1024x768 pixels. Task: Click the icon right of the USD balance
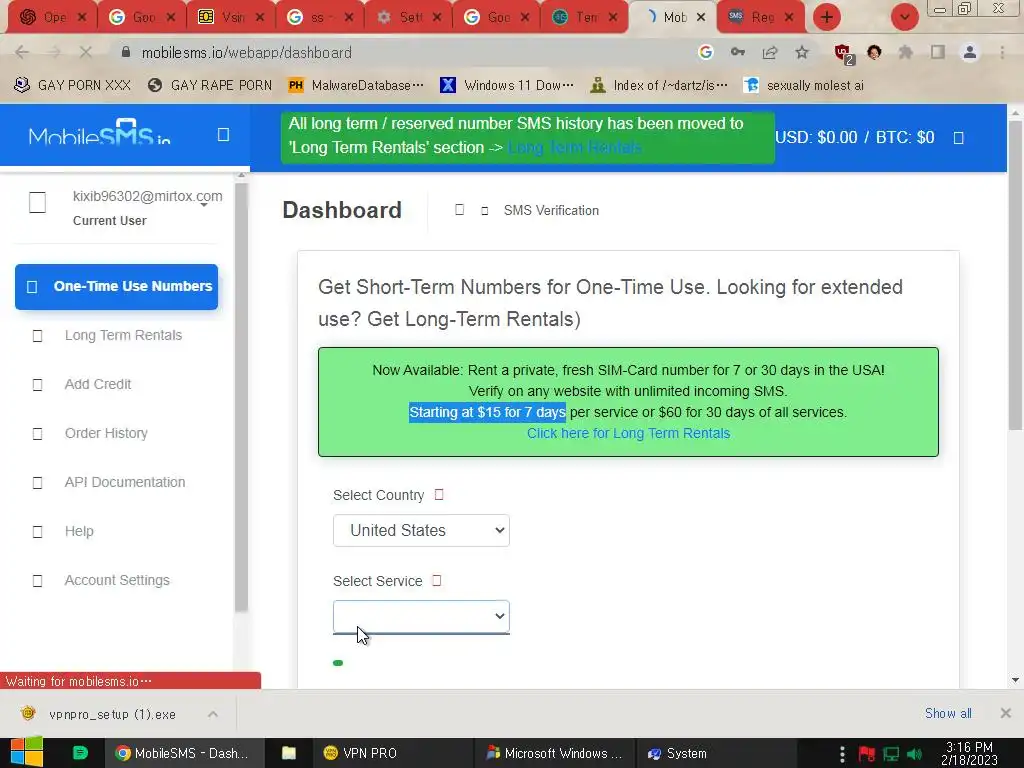click(x=959, y=138)
